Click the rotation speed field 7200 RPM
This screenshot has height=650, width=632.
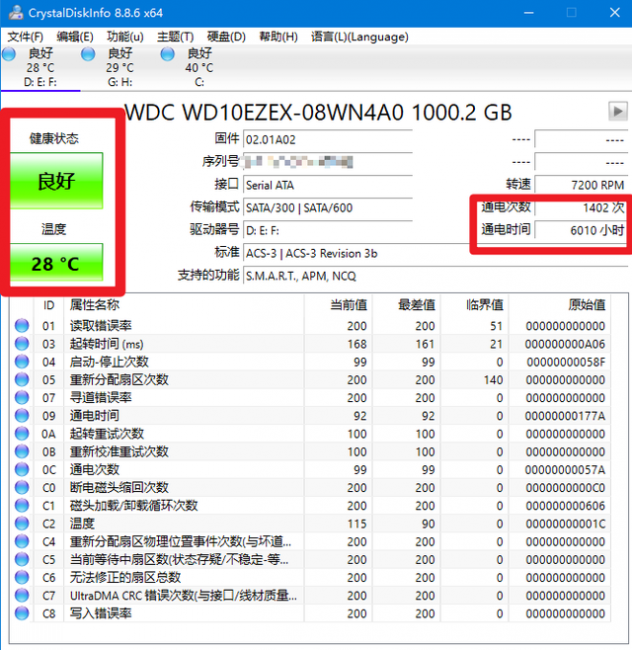[x=581, y=185]
